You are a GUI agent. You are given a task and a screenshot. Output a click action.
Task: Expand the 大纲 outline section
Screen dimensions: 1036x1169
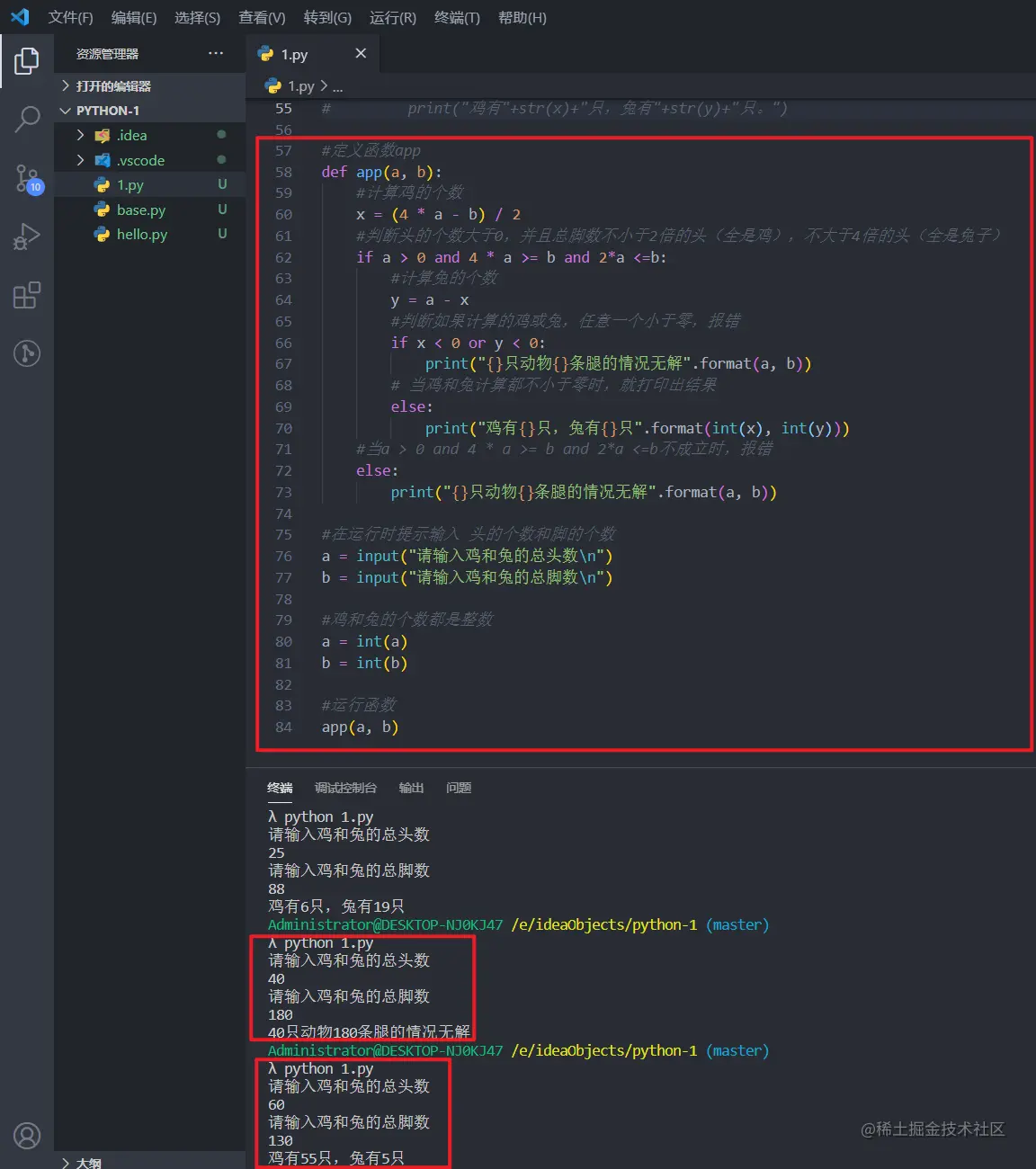click(149, 1162)
